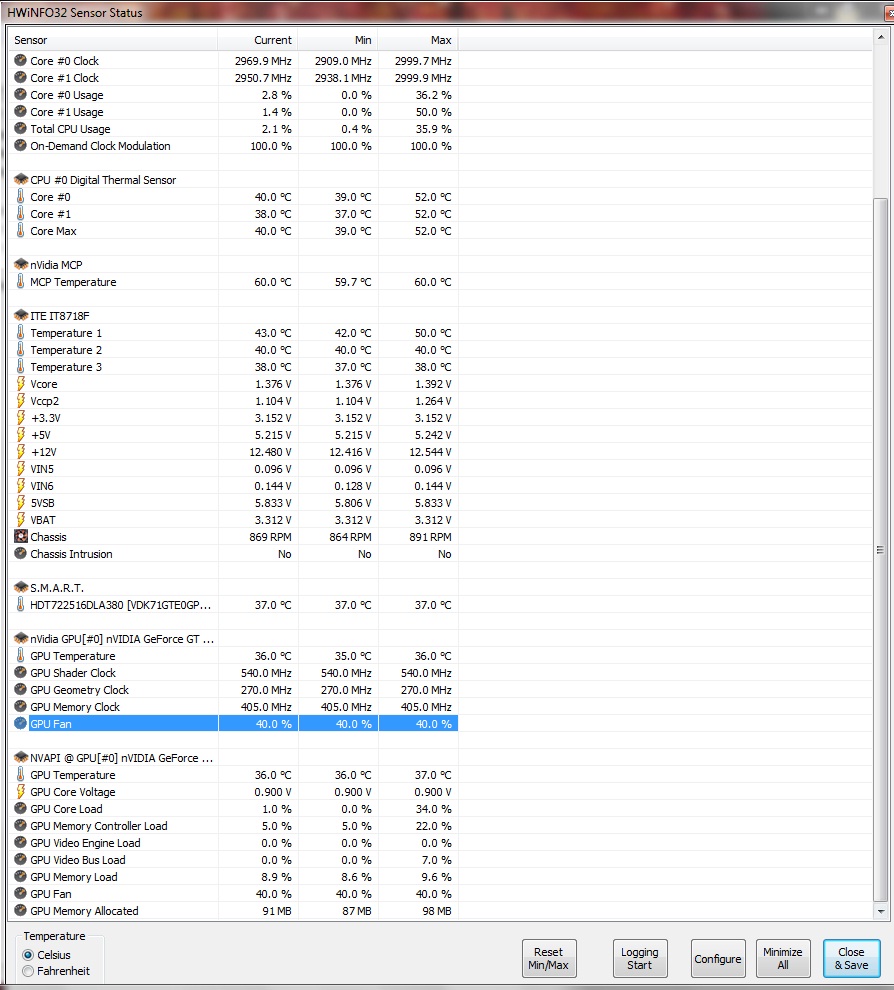
Task: Click the nVidia GPU[#0] chip icon
Action: (21, 639)
